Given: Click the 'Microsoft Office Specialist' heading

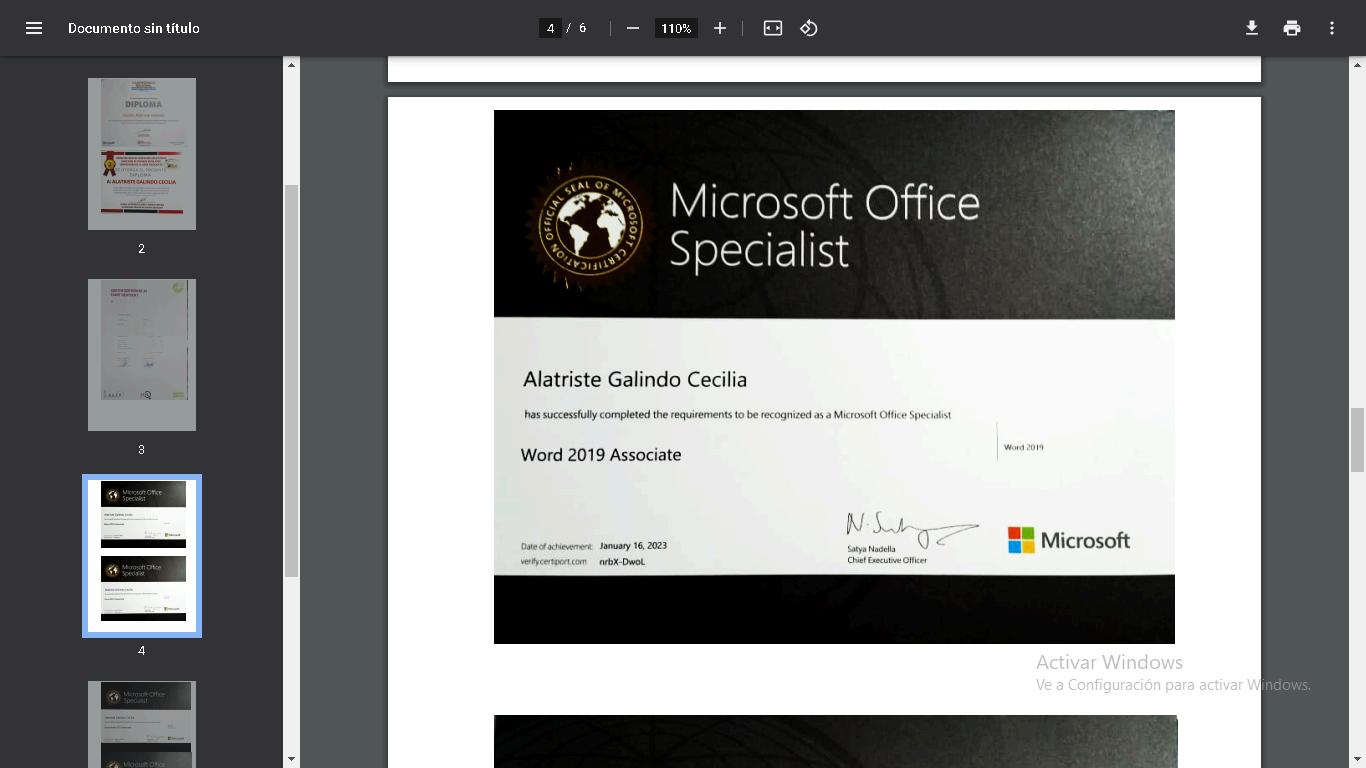Looking at the screenshot, I should tap(825, 226).
